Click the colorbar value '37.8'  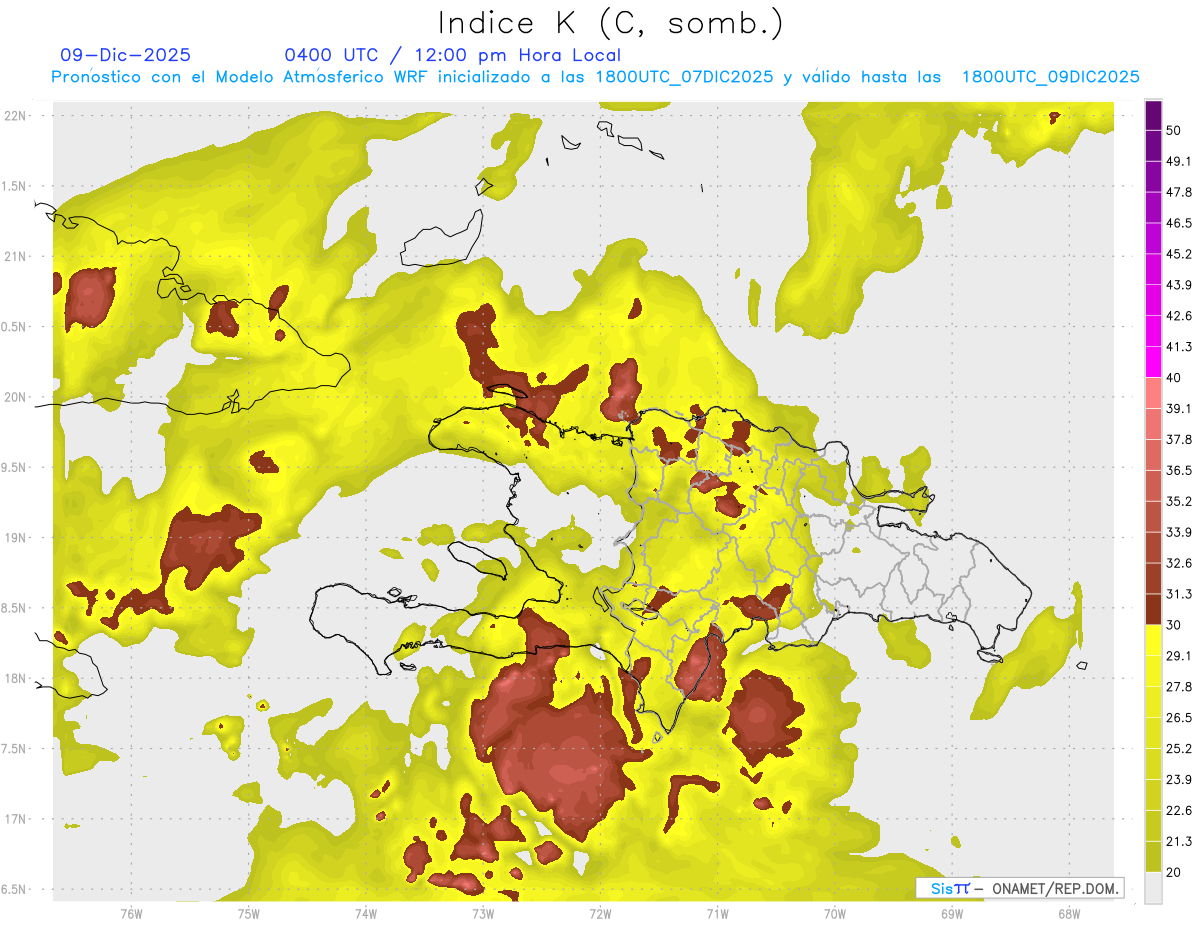(1179, 439)
